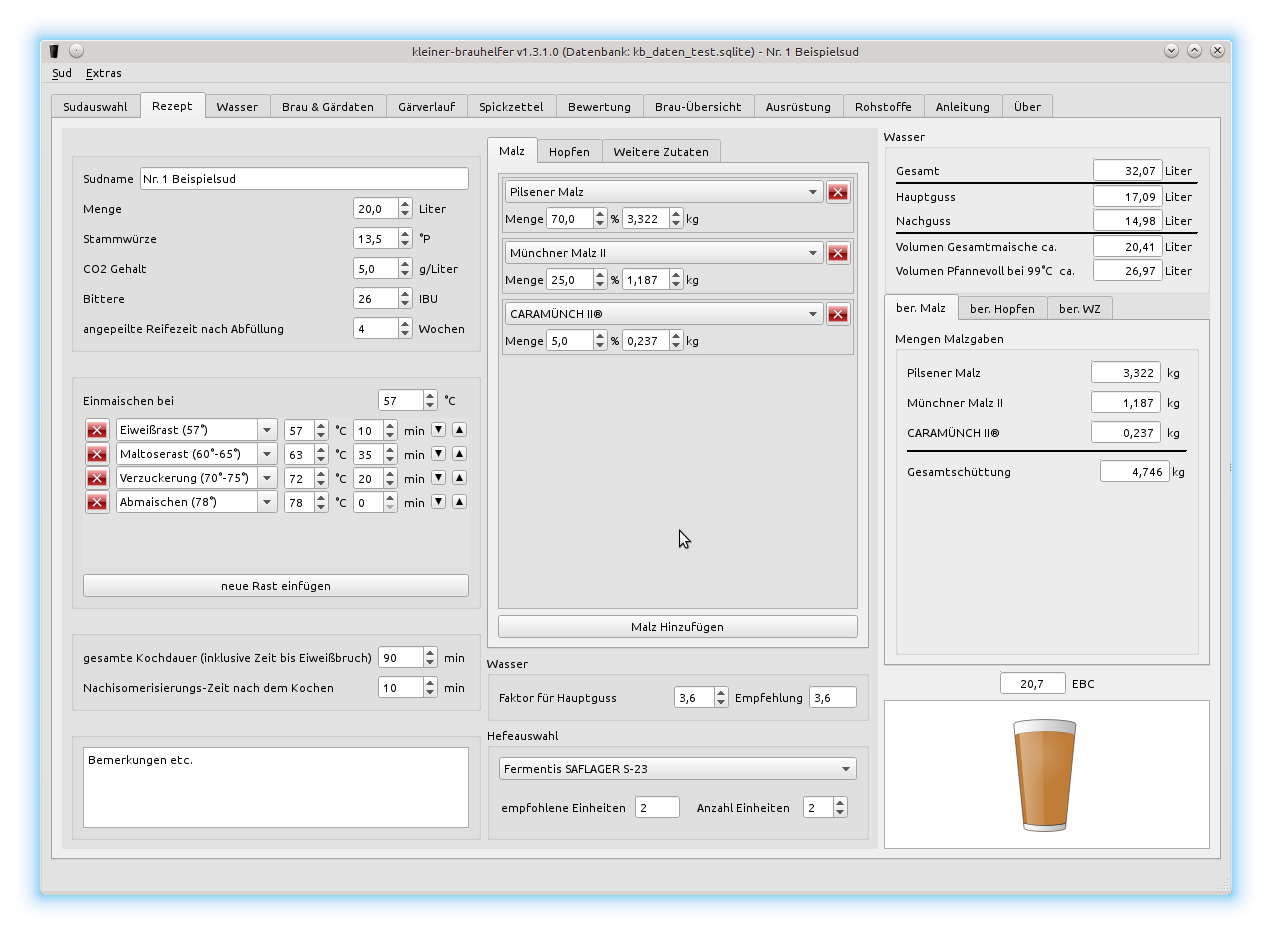Decrease the Anzahl Einheiten value
This screenshot has height=935, width=1272.
[840, 812]
